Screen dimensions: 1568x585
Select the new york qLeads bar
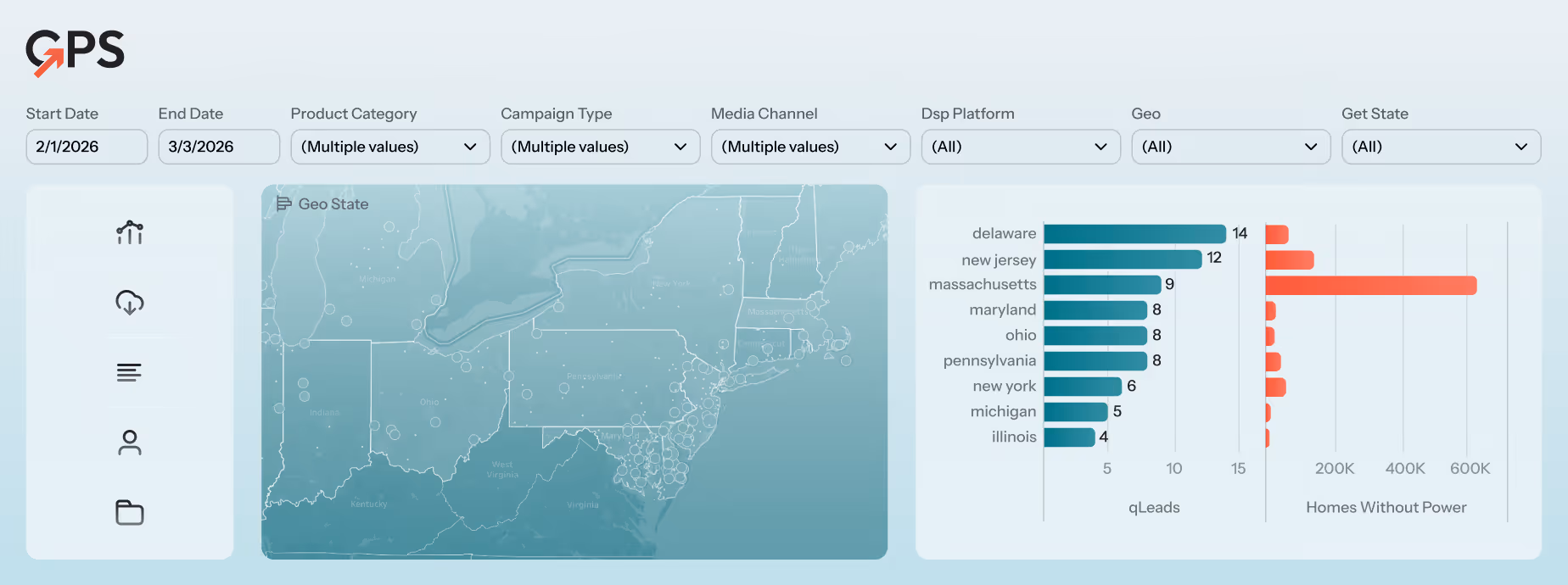click(1084, 387)
